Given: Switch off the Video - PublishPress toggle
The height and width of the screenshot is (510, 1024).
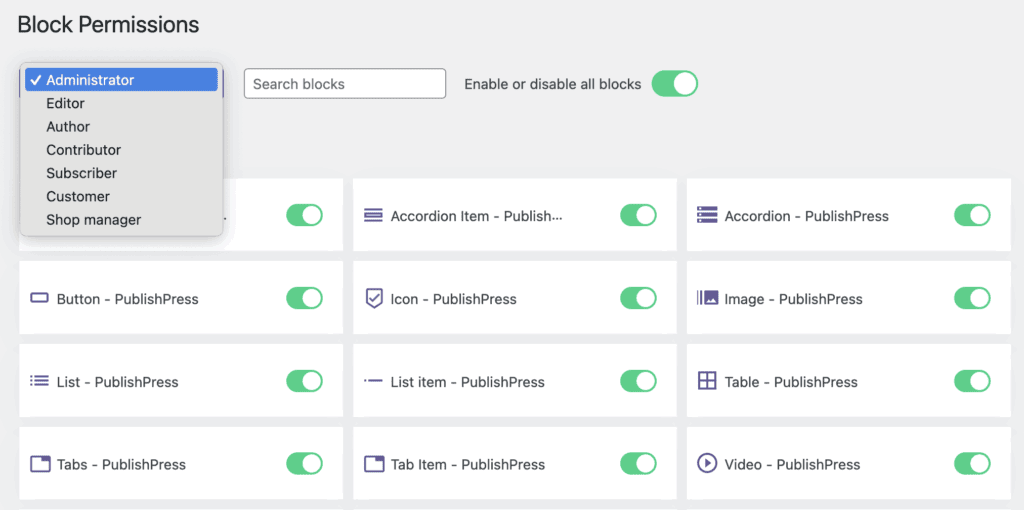Looking at the screenshot, I should (972, 464).
